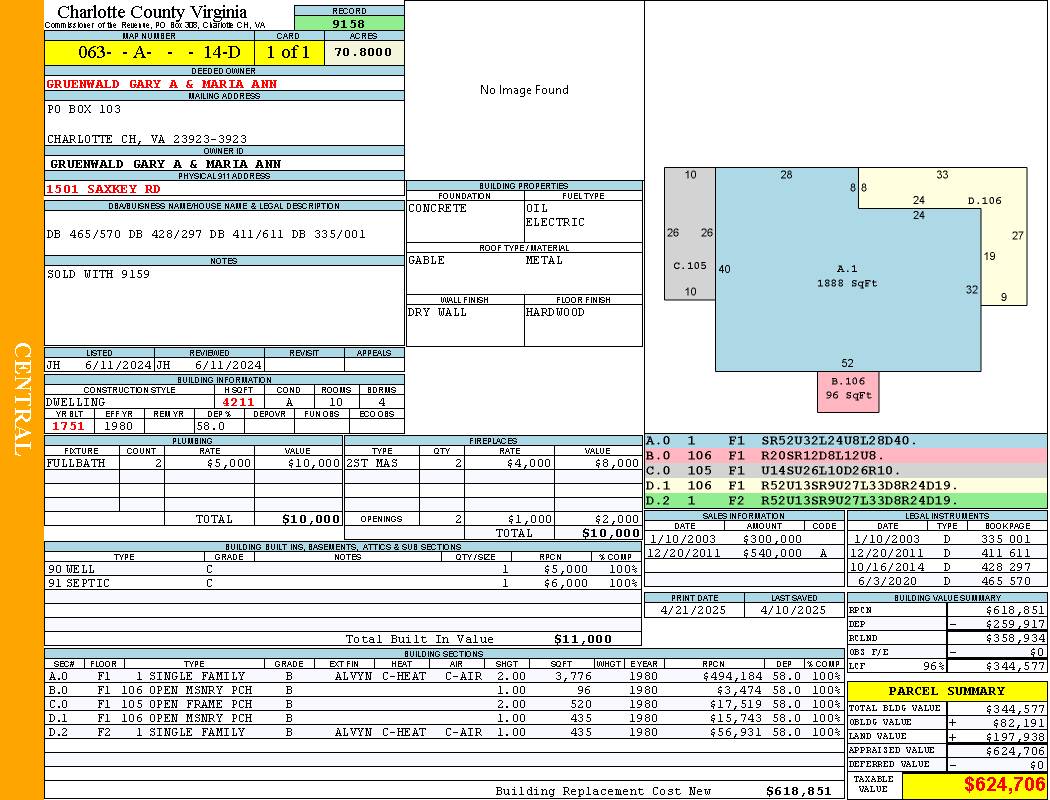Screen dimensions: 1050x800
Task: Click the orange CENTRAL sidebar label
Action: coord(22,400)
